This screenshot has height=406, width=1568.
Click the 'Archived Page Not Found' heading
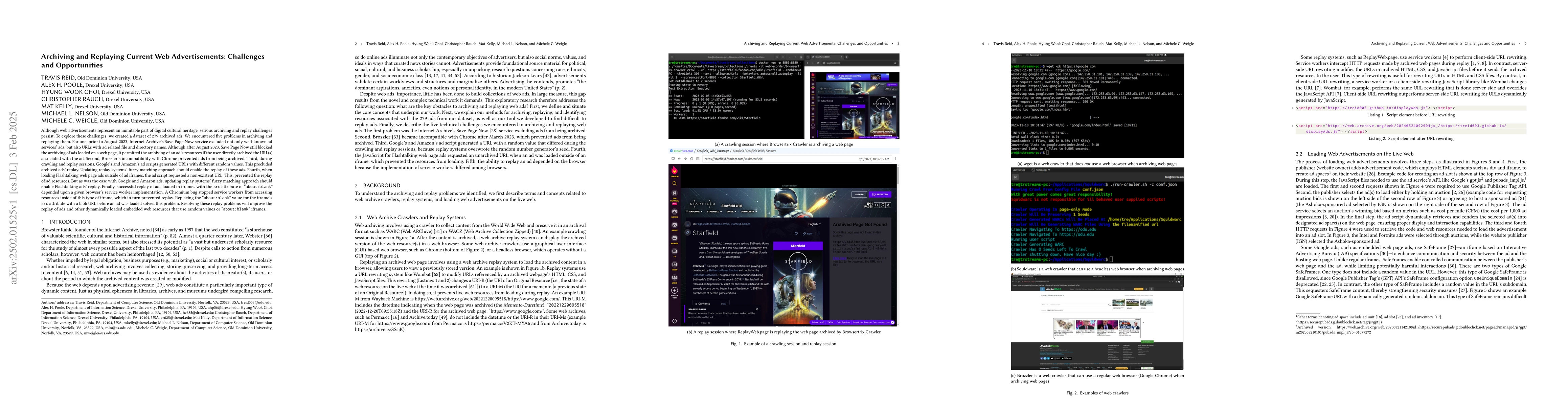coord(860,225)
